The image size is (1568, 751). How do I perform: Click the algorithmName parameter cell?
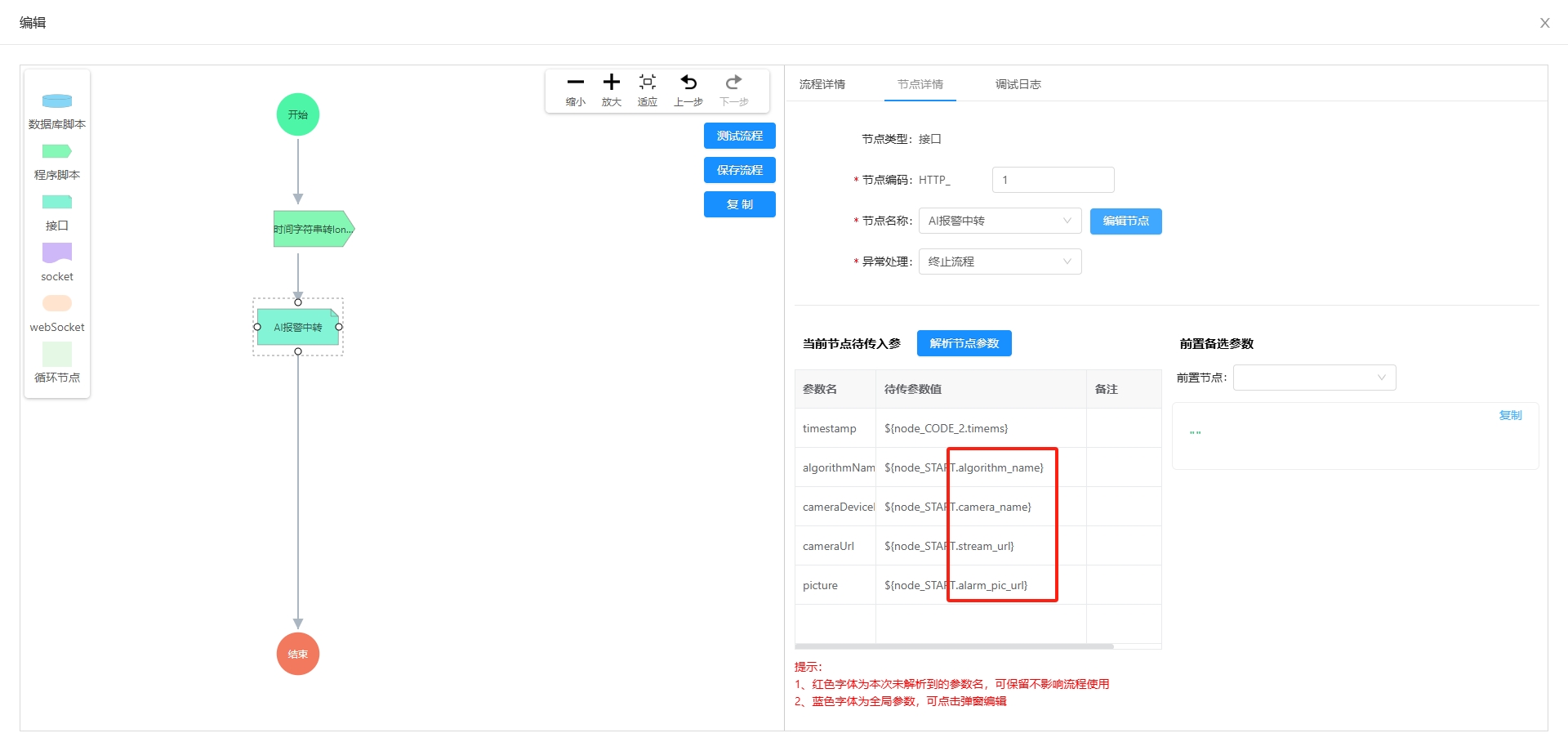click(835, 467)
